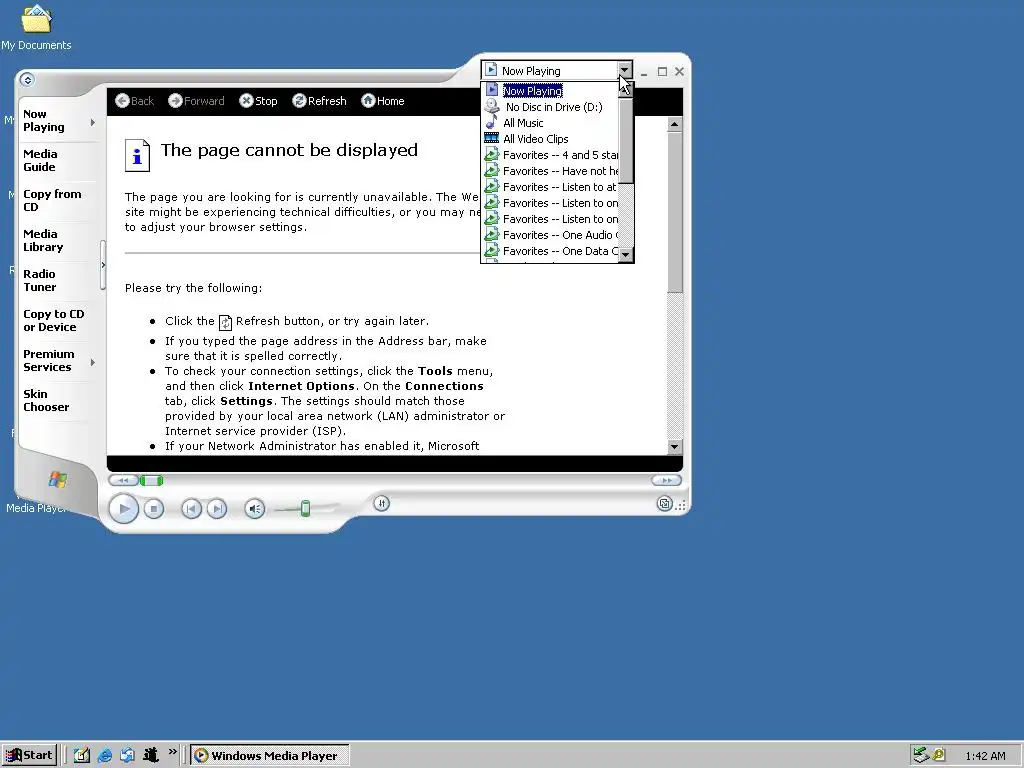Click the Windows logo in the player
The image size is (1024, 768).
coord(57,480)
